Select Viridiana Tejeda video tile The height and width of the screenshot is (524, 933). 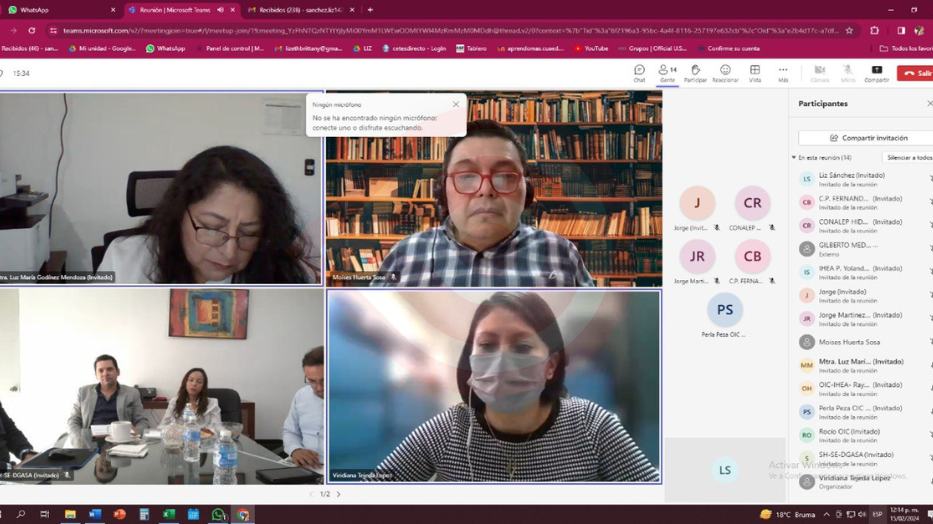pos(494,386)
